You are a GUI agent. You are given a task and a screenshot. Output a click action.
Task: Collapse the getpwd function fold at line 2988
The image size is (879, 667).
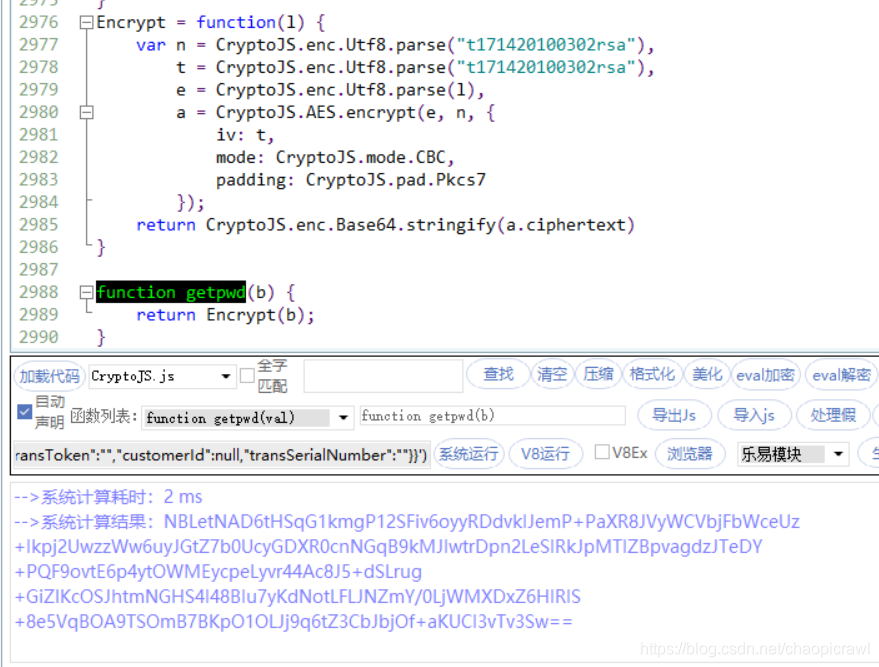pos(86,292)
